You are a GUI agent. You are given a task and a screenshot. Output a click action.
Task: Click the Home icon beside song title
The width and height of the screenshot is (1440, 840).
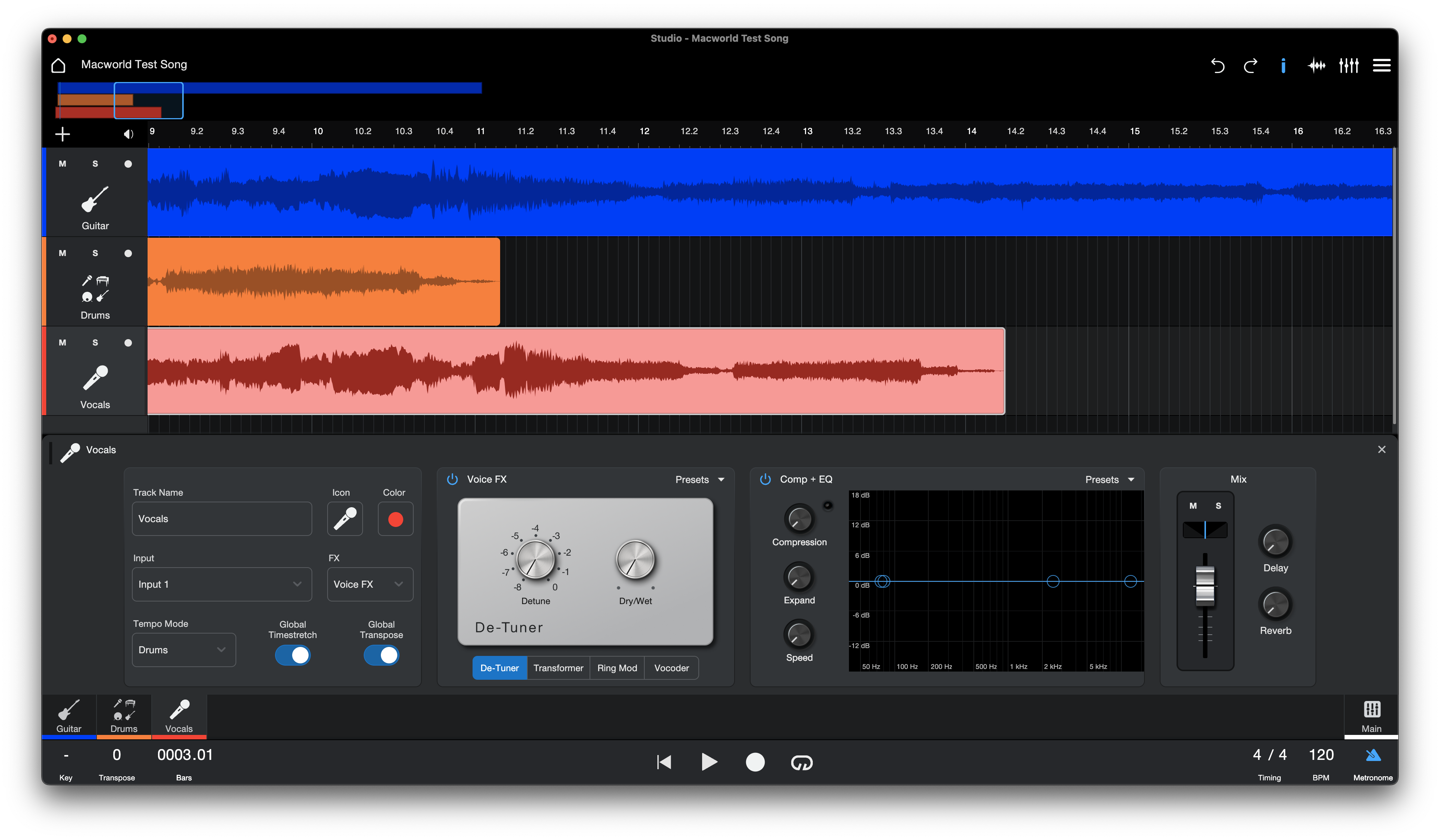click(58, 65)
